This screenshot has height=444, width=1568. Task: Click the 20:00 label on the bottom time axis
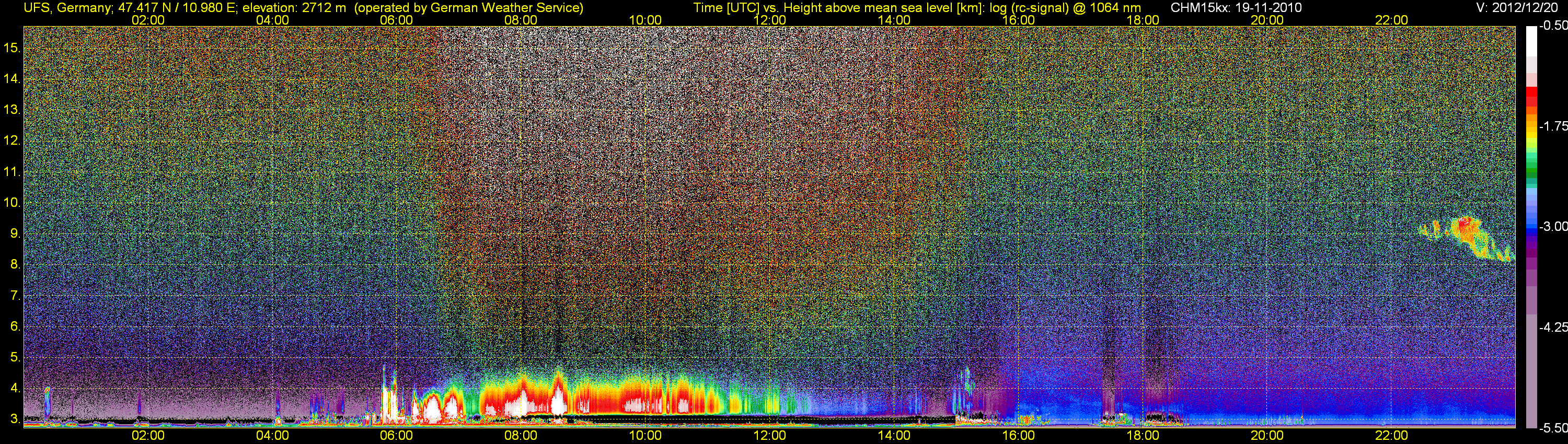click(1267, 436)
